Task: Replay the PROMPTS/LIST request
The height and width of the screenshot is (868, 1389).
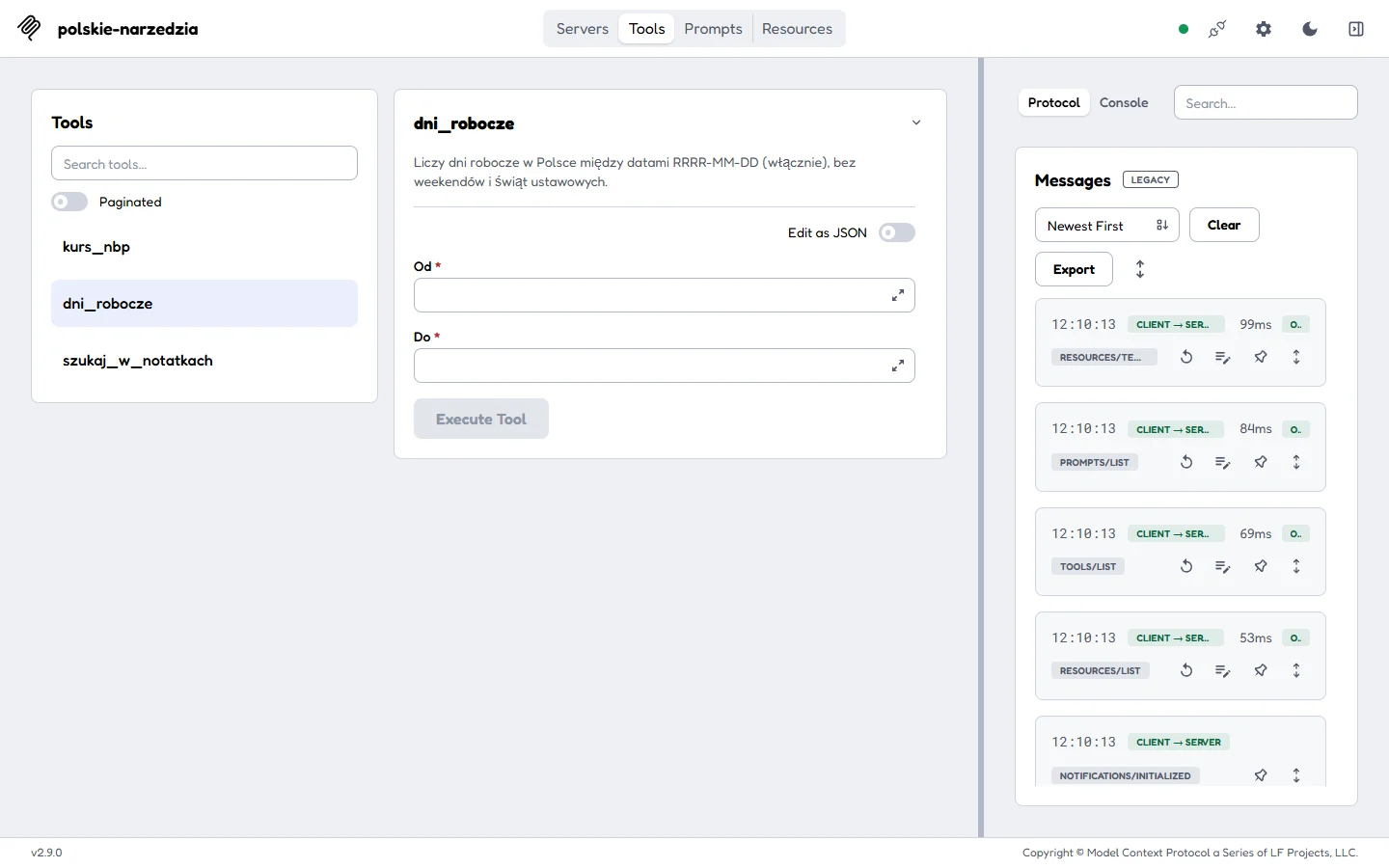Action: click(x=1186, y=462)
